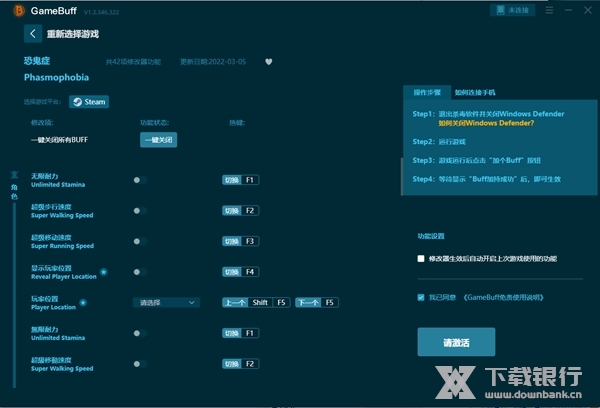The height and width of the screenshot is (408, 600).
Task: Click the large activate button
Action: click(x=456, y=342)
